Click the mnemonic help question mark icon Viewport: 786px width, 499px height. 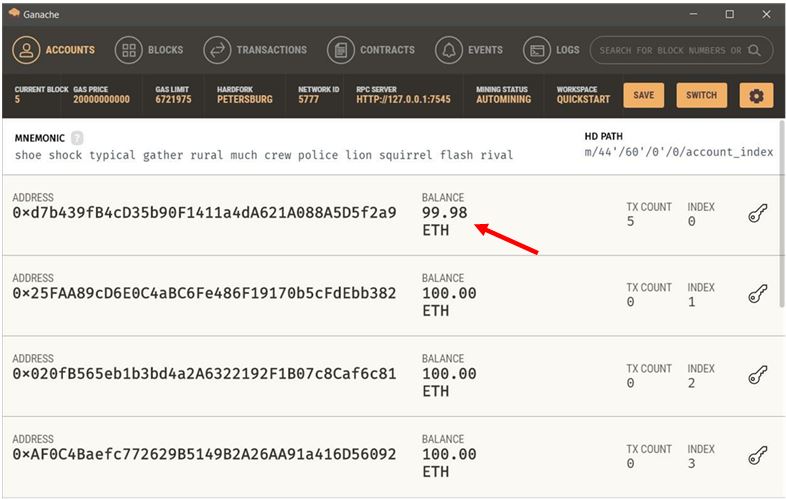(77, 137)
